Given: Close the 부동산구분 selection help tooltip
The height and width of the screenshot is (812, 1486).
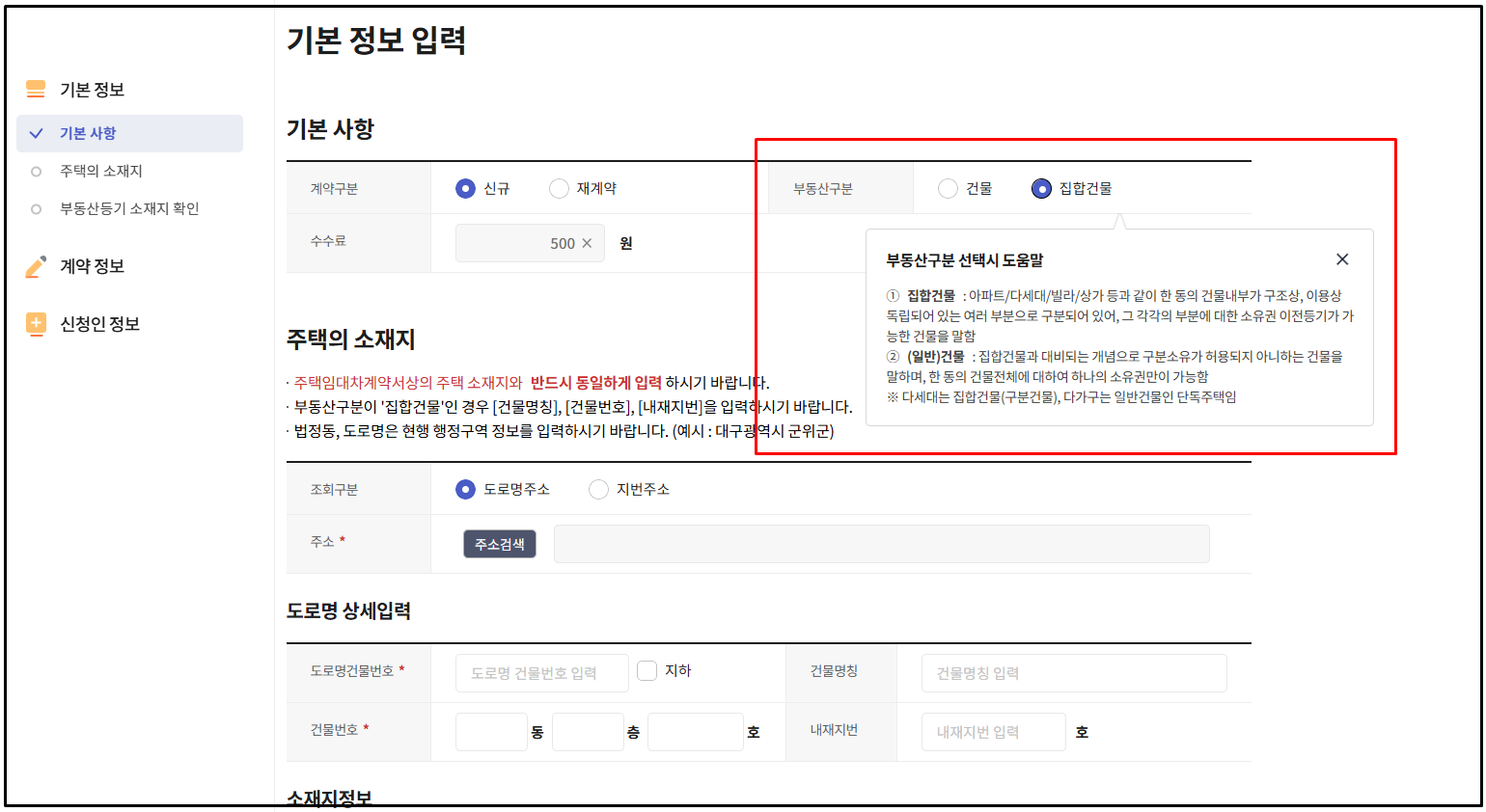Looking at the screenshot, I should (1342, 258).
